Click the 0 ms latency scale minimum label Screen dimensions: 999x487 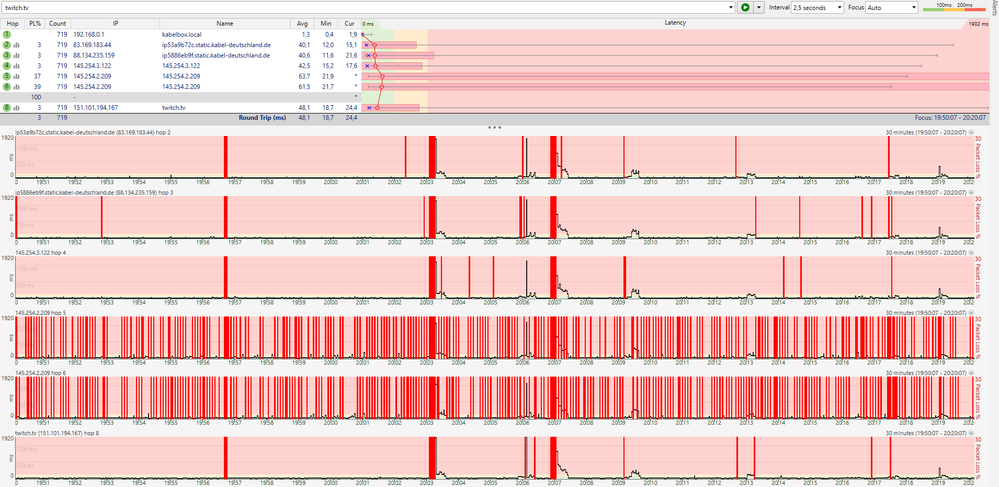click(x=368, y=24)
